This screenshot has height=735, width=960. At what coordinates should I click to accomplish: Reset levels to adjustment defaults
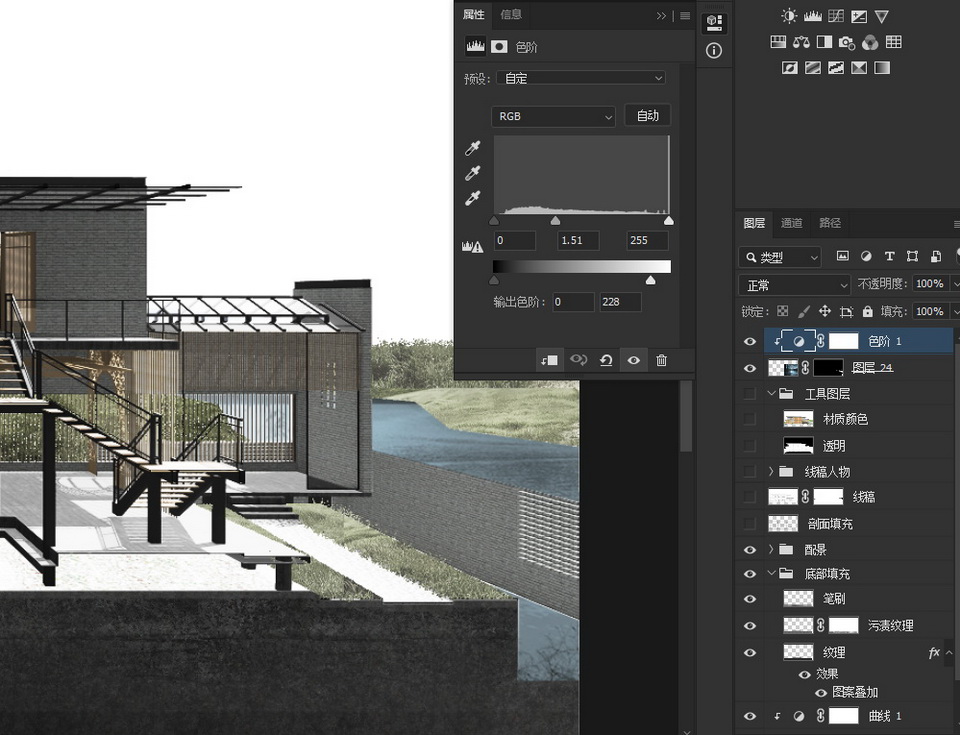(x=606, y=360)
